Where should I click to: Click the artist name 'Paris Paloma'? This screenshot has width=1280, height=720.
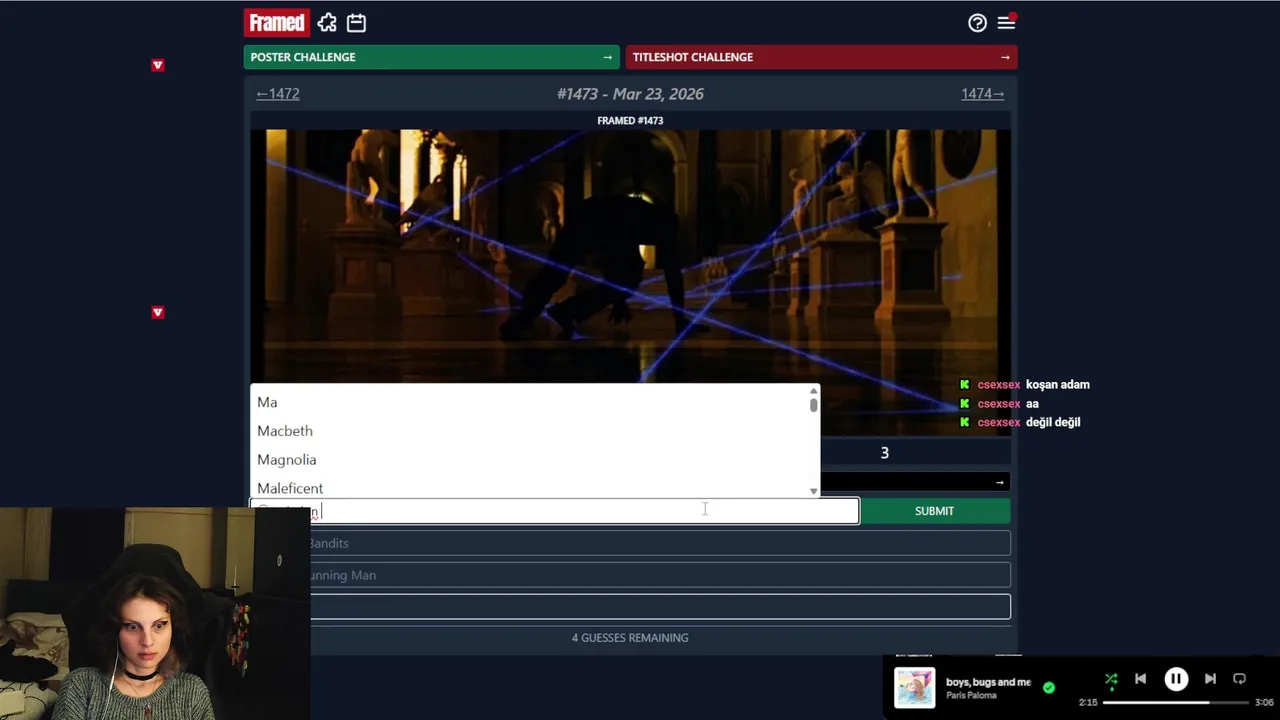[971, 695]
